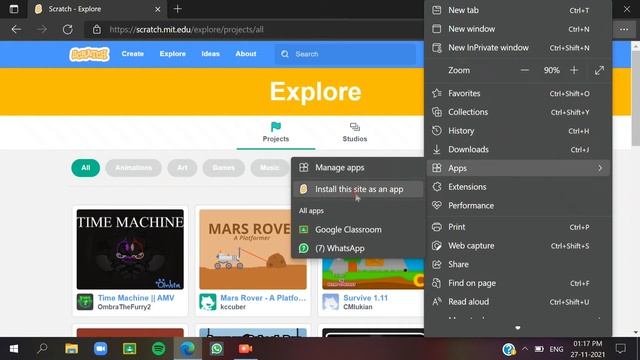Open taskbar search
Image resolution: width=640 pixels, height=360 pixels.
42,349
